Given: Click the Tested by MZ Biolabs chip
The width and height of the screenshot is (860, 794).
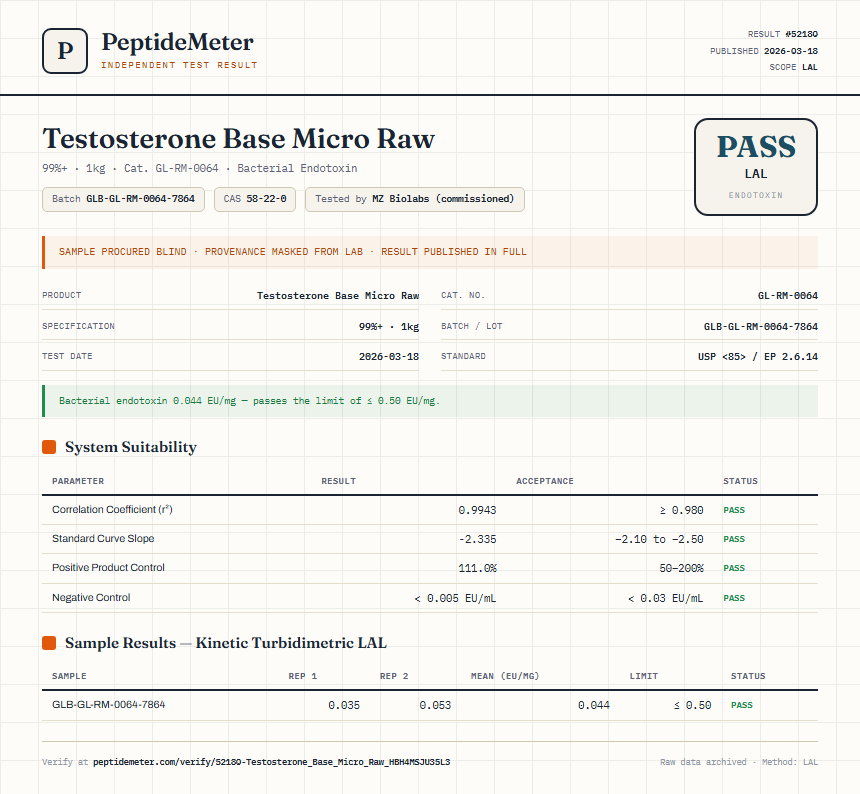Looking at the screenshot, I should pyautogui.click(x=415, y=199).
